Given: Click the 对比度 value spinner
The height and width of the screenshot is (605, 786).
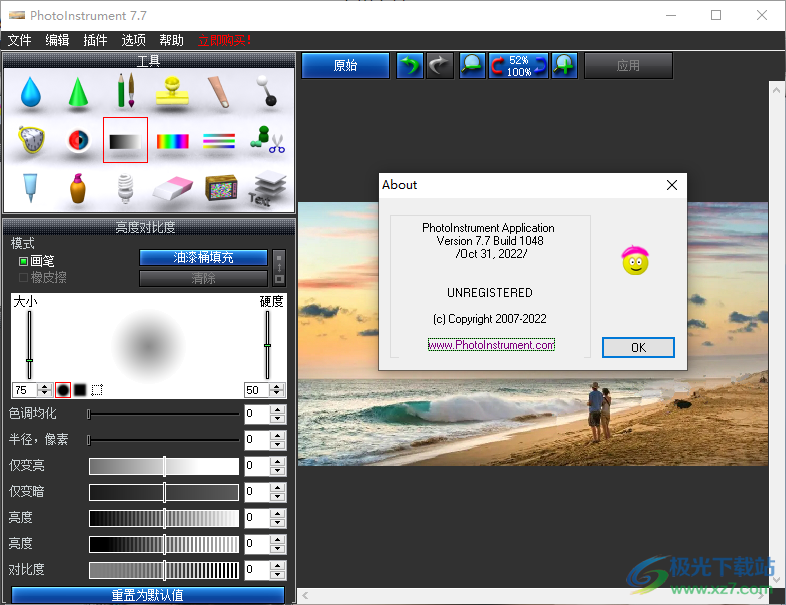Looking at the screenshot, I should pos(278,570).
